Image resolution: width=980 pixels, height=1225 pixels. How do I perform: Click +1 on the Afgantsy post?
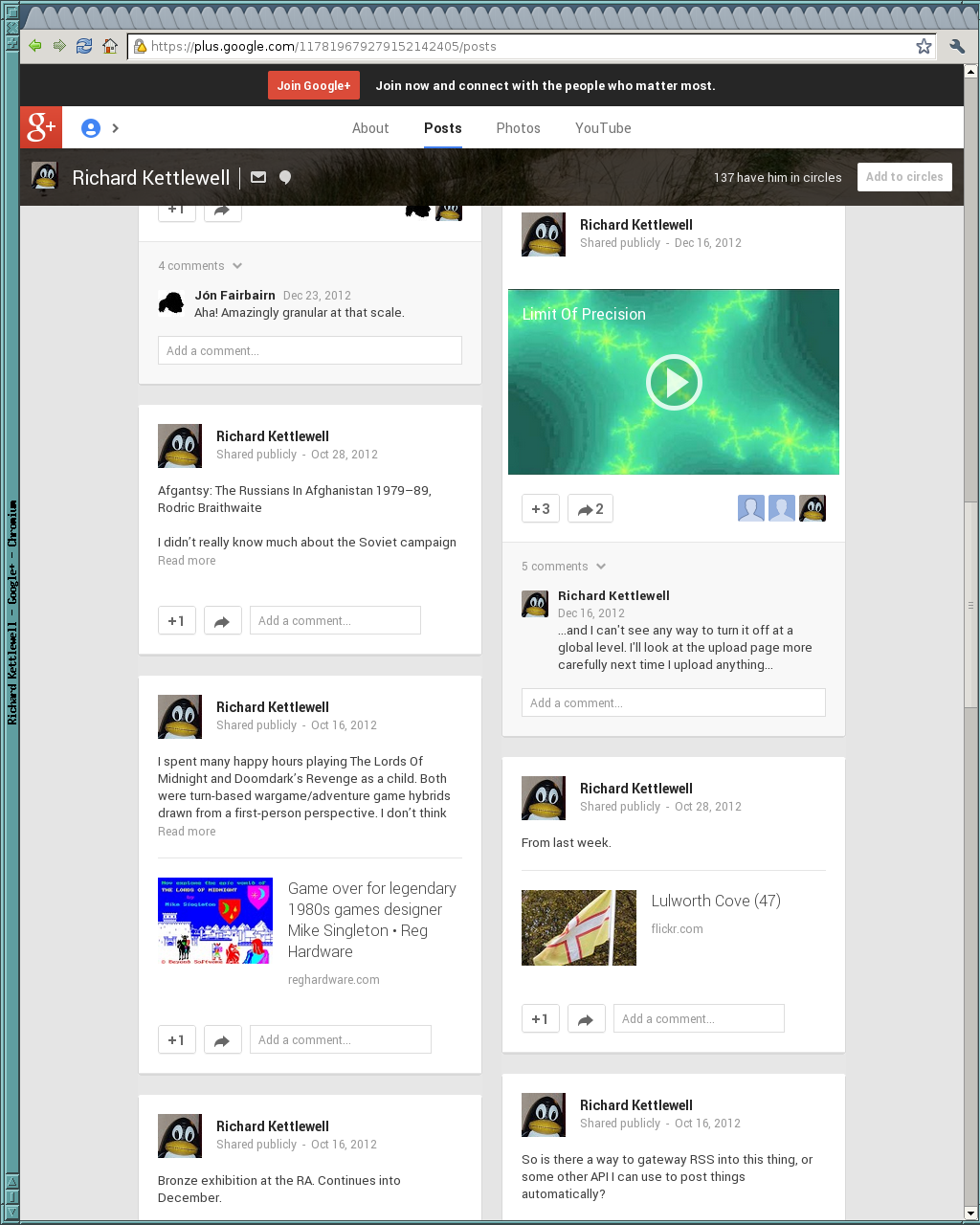pos(177,621)
